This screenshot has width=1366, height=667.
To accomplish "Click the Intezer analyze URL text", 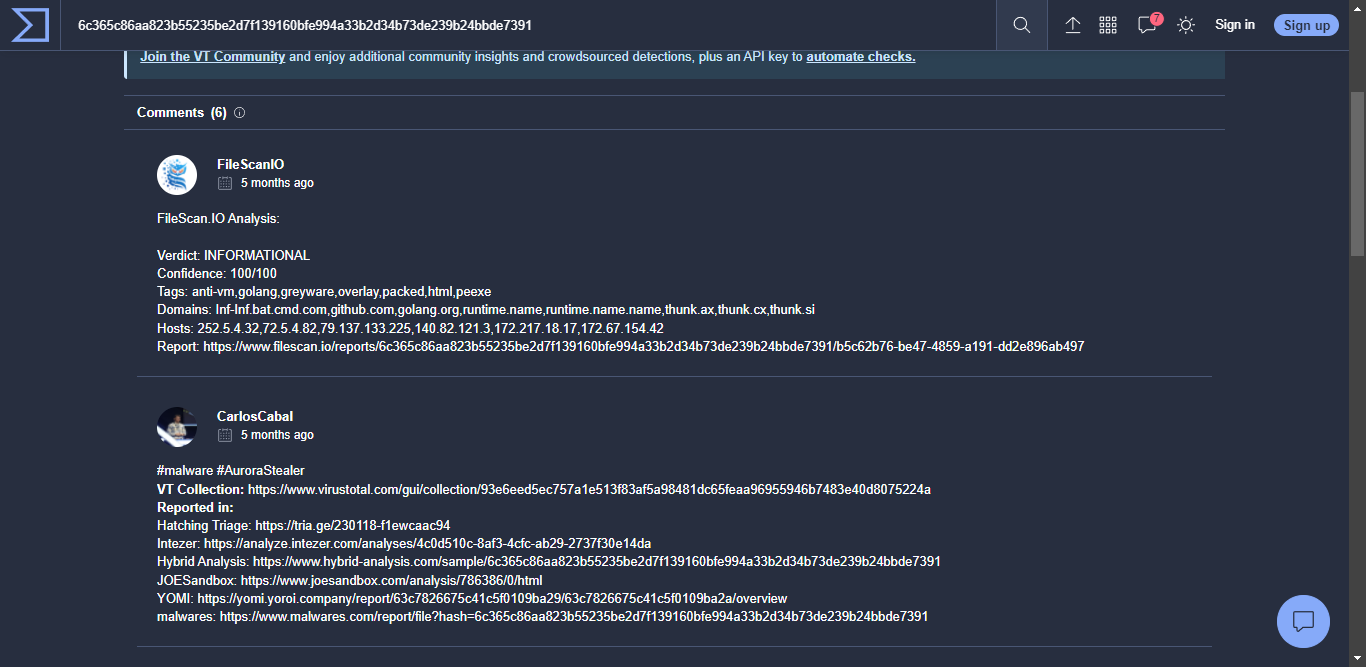I will pos(427,544).
